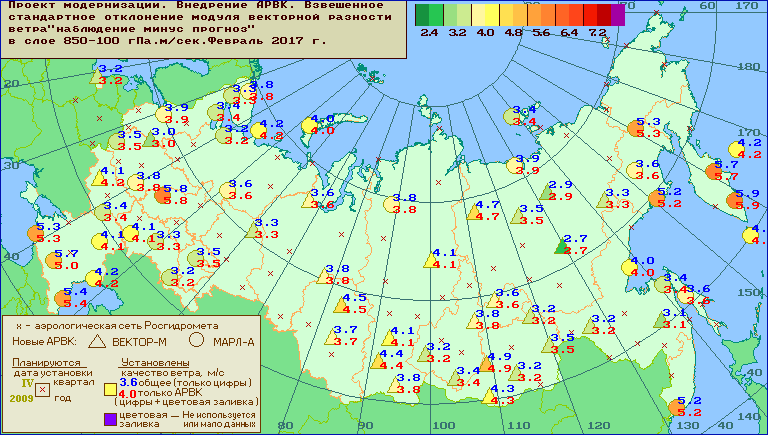Image resolution: width=768 pixels, height=435 pixels.
Task: Click the triangle station marked 4.9
Action: click(x=486, y=364)
